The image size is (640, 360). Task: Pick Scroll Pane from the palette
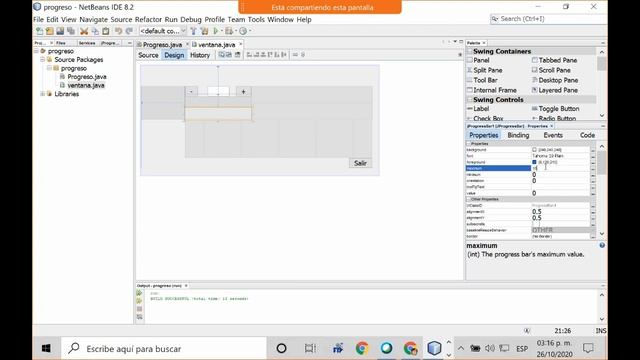point(551,70)
